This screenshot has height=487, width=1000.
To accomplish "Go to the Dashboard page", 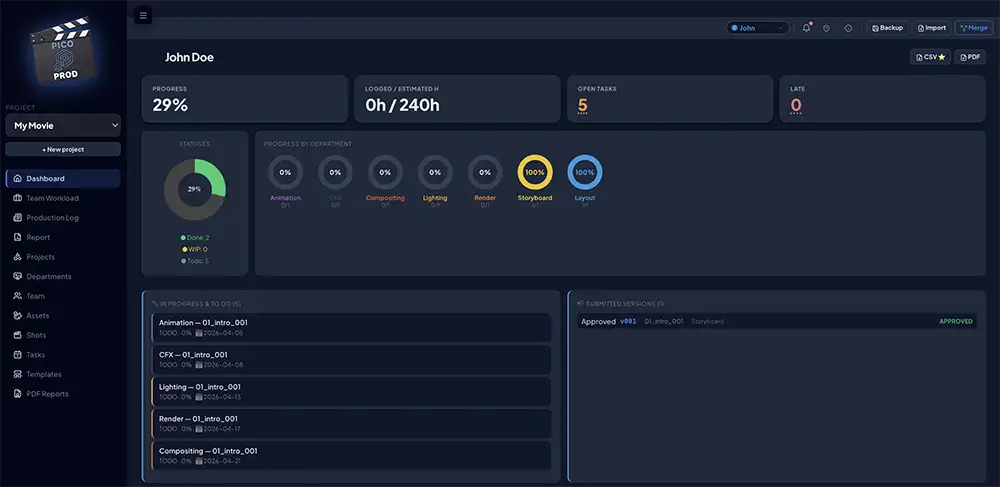I will (x=62, y=178).
